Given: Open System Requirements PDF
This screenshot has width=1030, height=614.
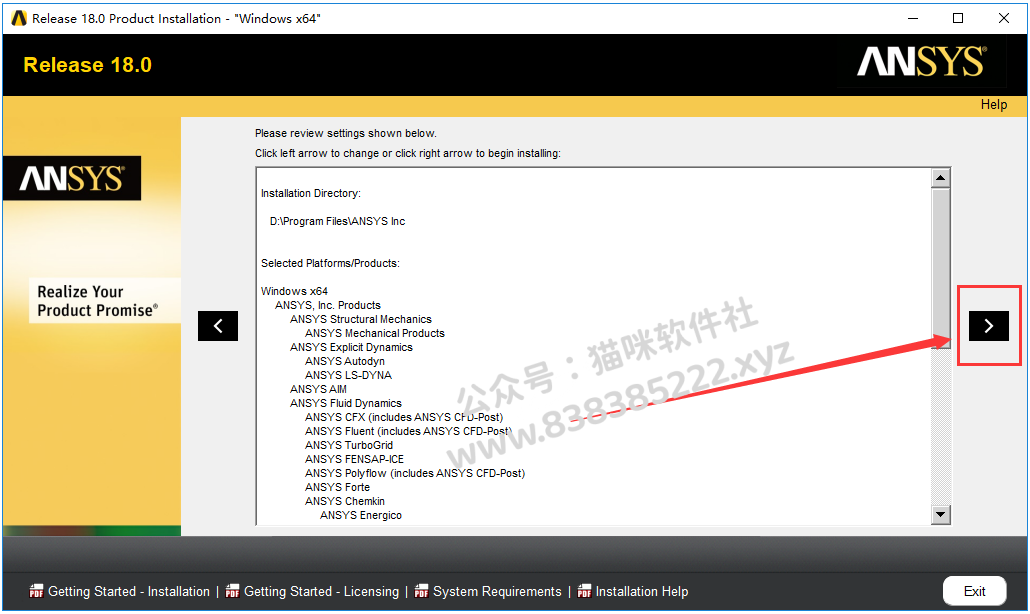Looking at the screenshot, I should click(497, 592).
